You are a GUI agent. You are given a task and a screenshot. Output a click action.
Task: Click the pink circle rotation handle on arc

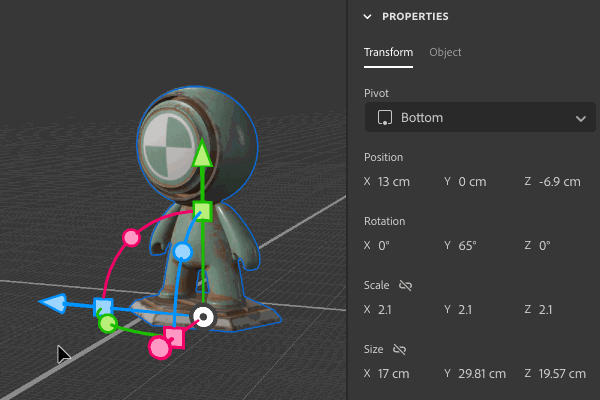click(x=131, y=238)
